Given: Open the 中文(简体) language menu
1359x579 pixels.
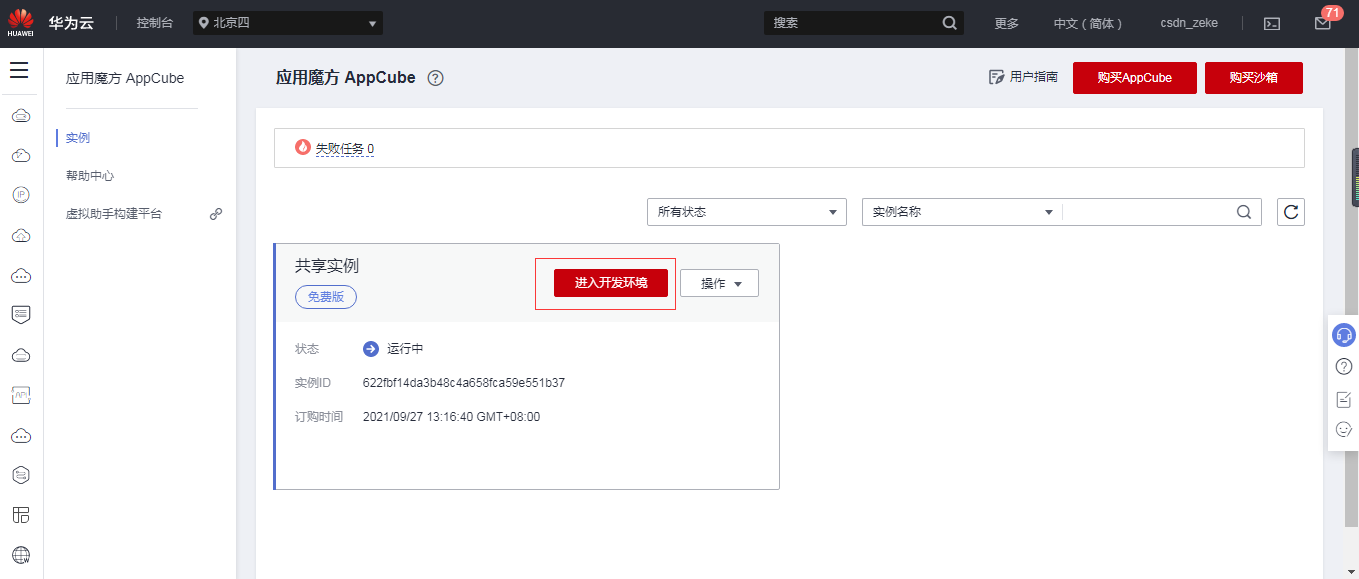Looking at the screenshot, I should pyautogui.click(x=1090, y=23).
